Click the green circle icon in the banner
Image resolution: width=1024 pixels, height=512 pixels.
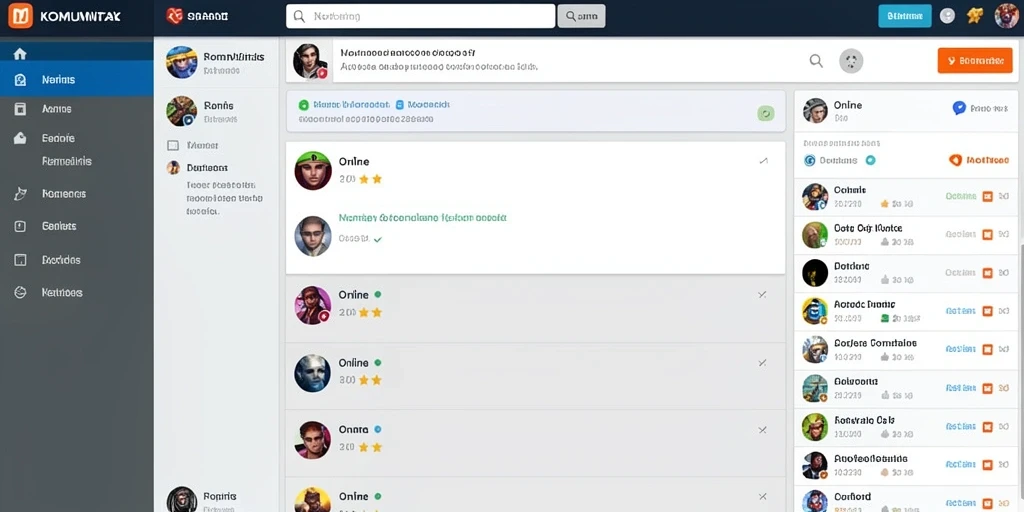click(303, 104)
